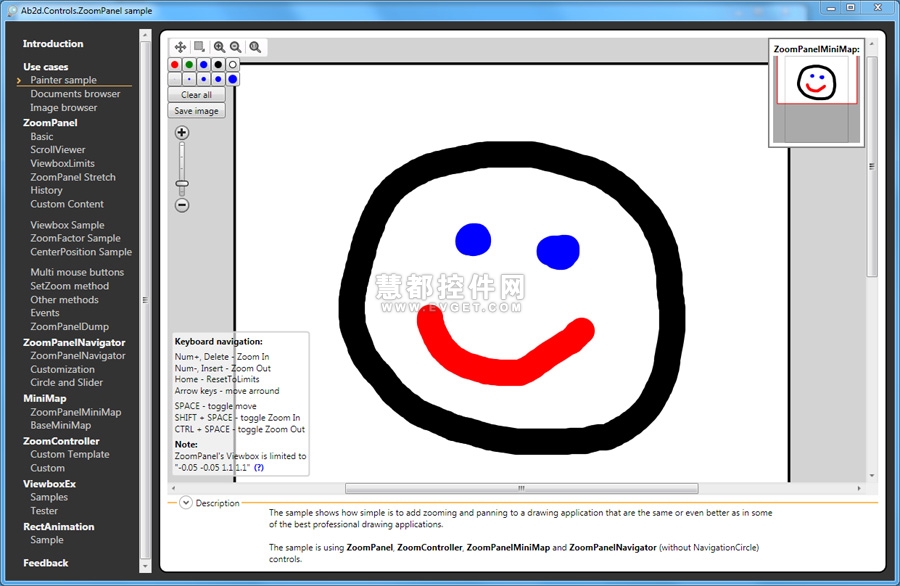Open the Painter sample in the sidebar
Image resolution: width=900 pixels, height=586 pixels.
pyautogui.click(x=63, y=80)
